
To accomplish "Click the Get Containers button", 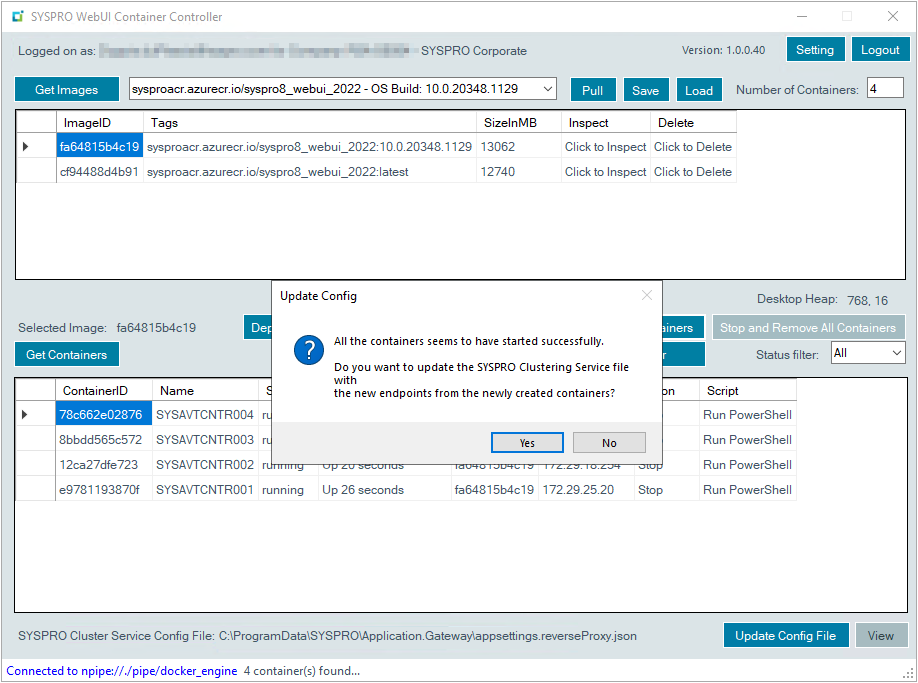I will (x=66, y=354).
